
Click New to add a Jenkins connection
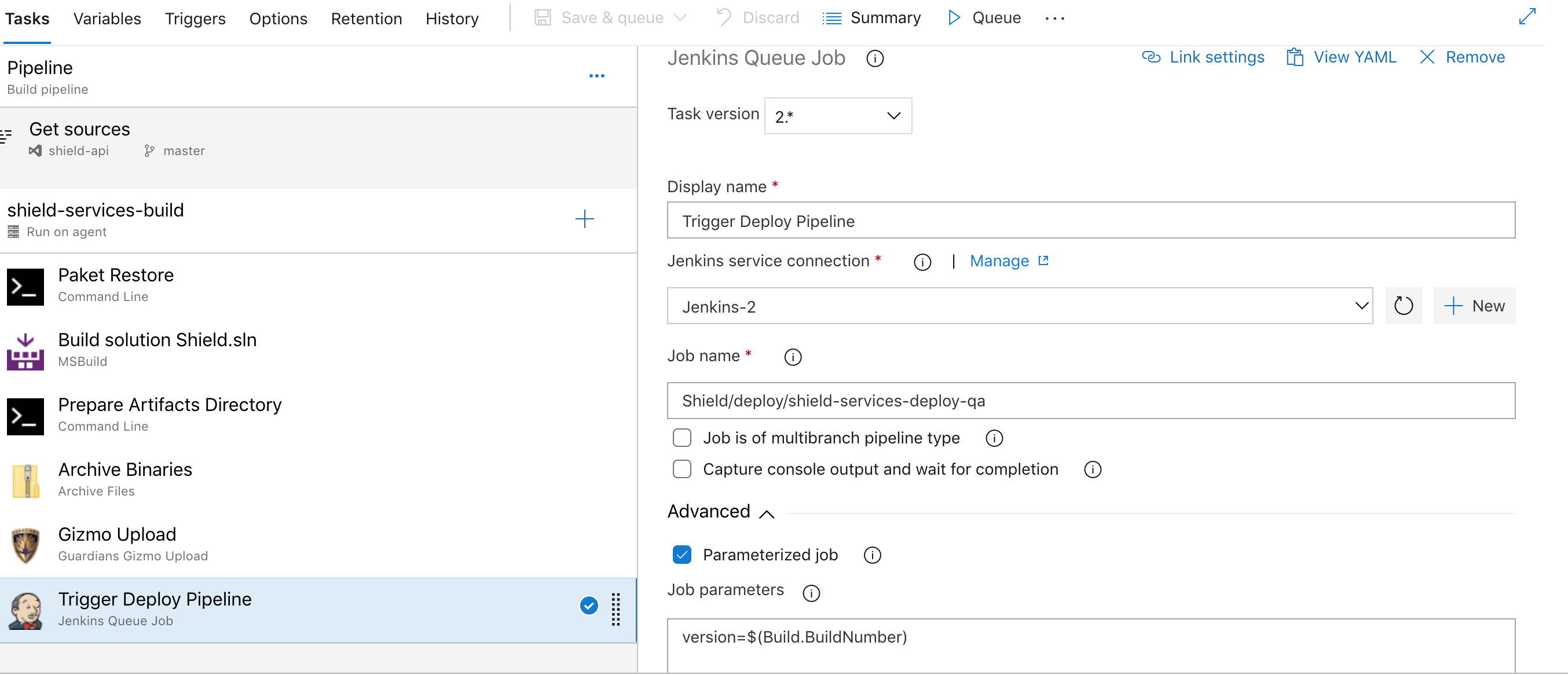(x=1474, y=306)
